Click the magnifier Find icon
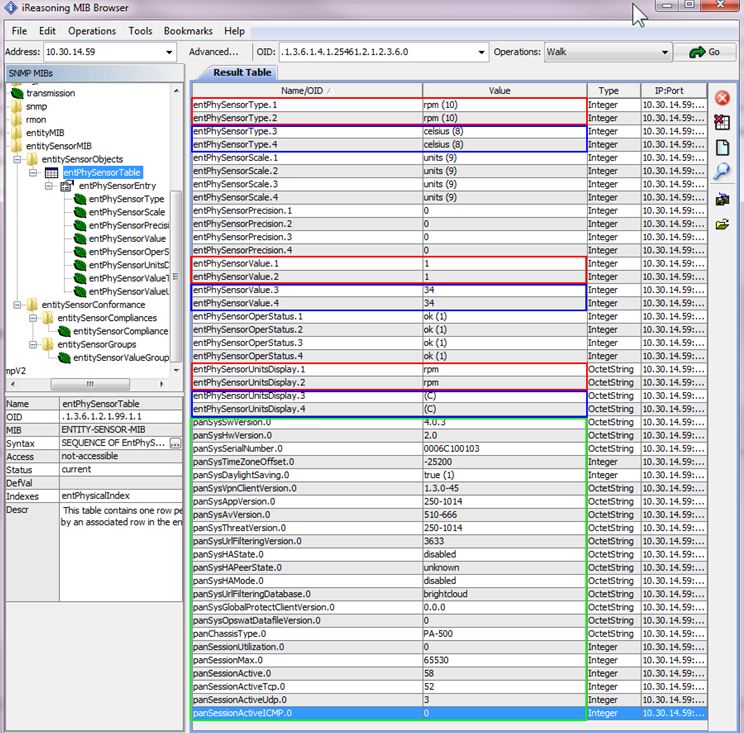Screen dimensions: 744x733 point(722,171)
